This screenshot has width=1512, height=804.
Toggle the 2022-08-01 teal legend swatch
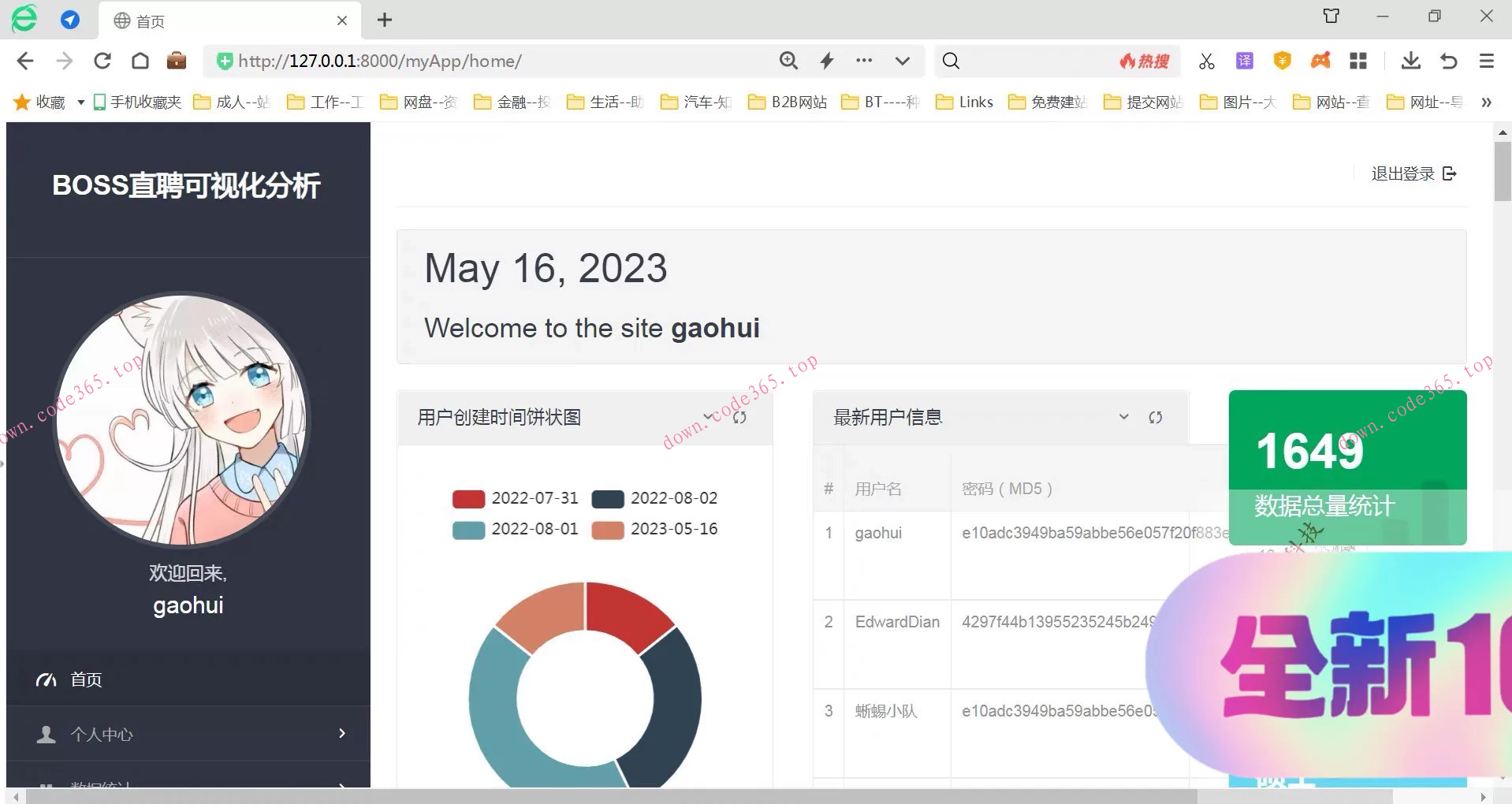coord(468,530)
